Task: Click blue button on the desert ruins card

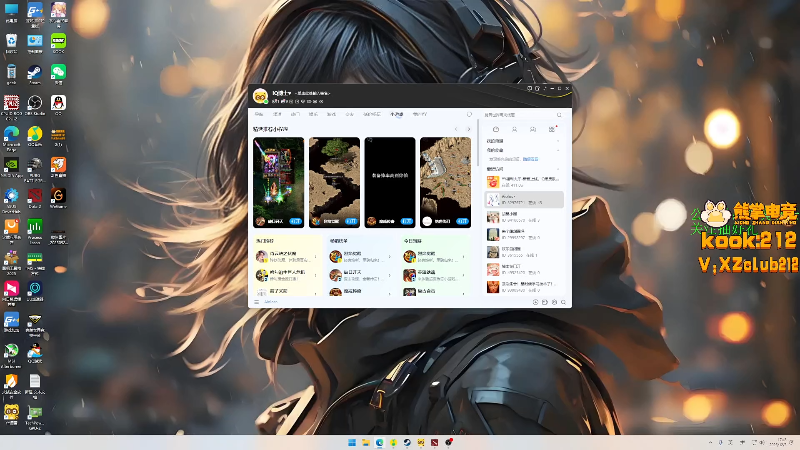Action: tap(462, 221)
